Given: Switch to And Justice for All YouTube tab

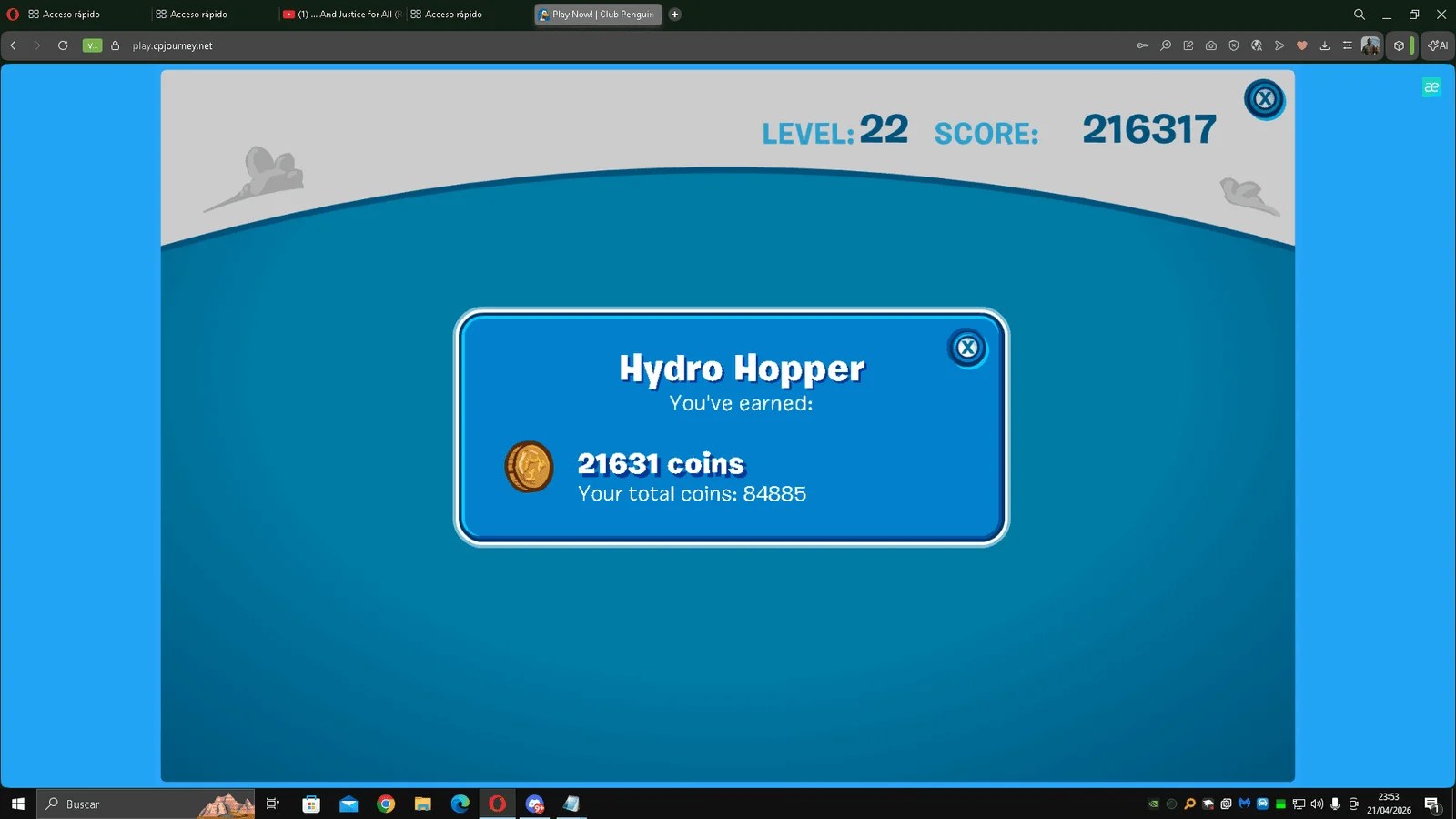Looking at the screenshot, I should (341, 15).
